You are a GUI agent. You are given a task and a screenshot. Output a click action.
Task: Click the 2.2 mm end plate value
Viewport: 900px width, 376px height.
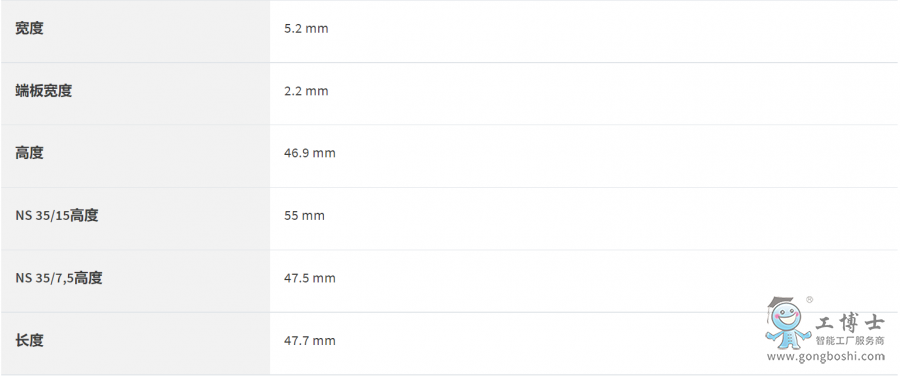[x=306, y=91]
